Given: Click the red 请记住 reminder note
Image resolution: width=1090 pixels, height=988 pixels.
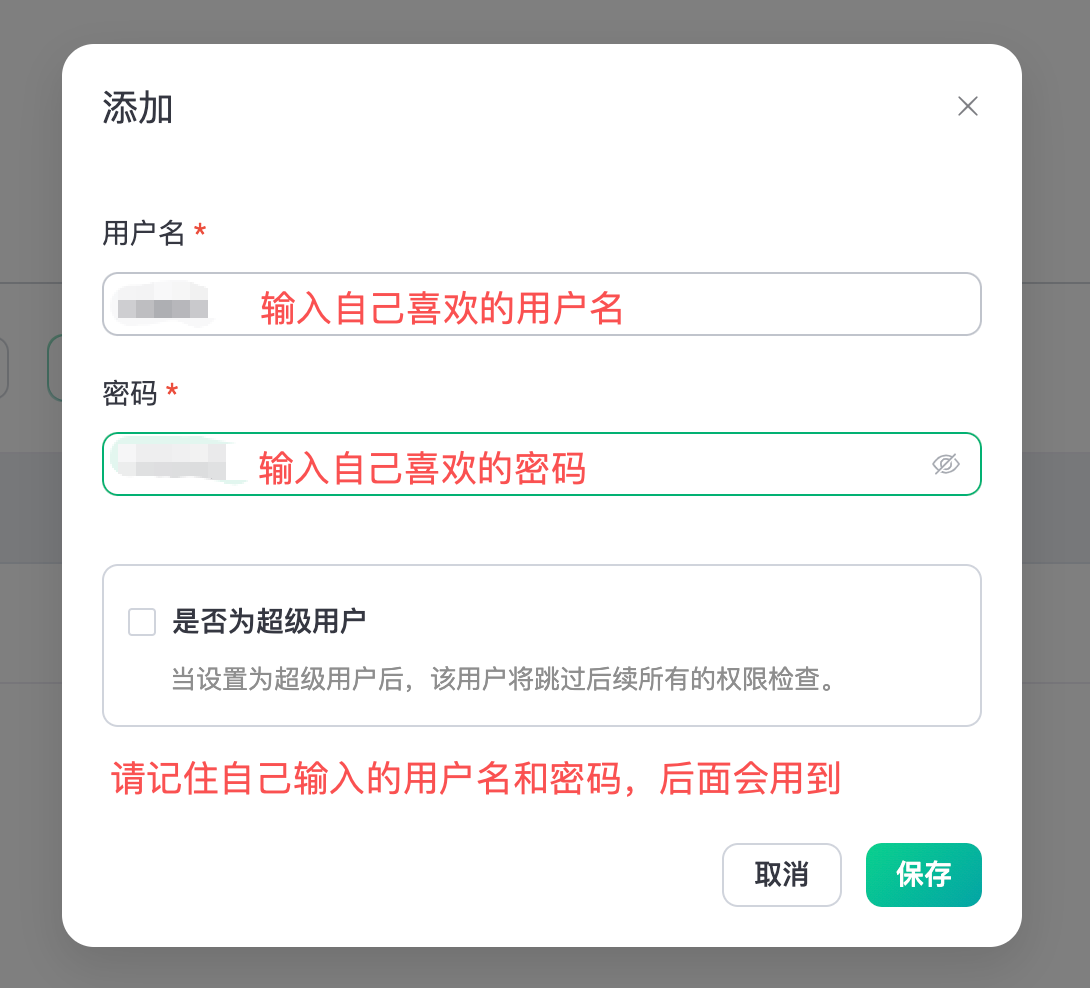Looking at the screenshot, I should click(475, 779).
